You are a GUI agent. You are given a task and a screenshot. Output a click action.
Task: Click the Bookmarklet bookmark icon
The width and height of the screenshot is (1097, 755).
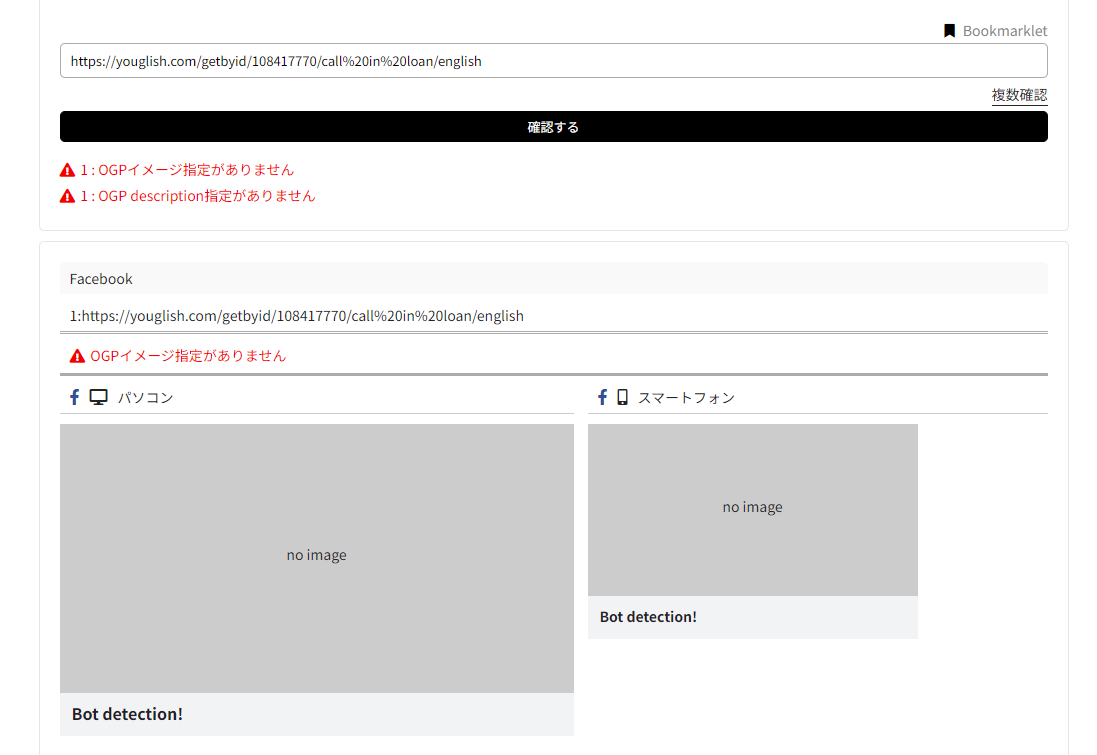(x=949, y=31)
